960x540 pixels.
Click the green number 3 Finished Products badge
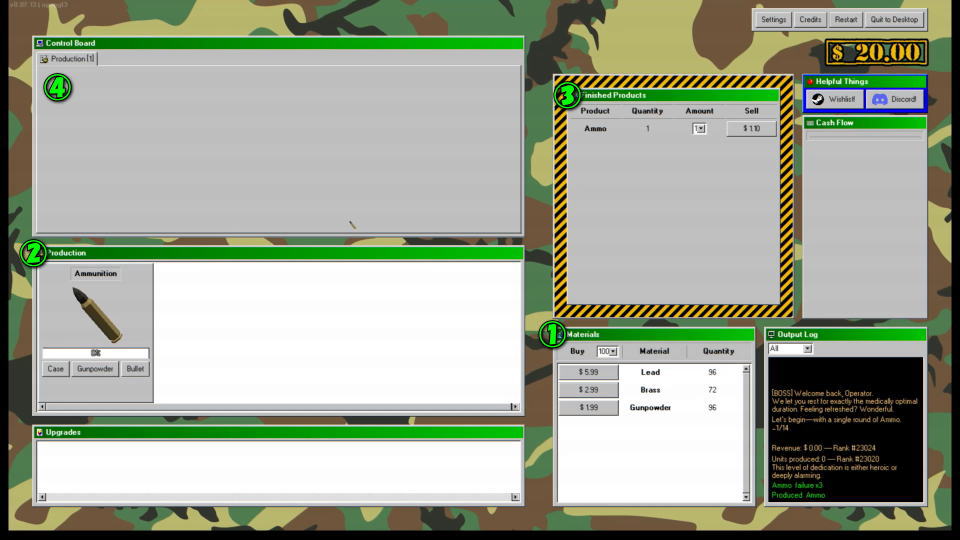[x=567, y=96]
